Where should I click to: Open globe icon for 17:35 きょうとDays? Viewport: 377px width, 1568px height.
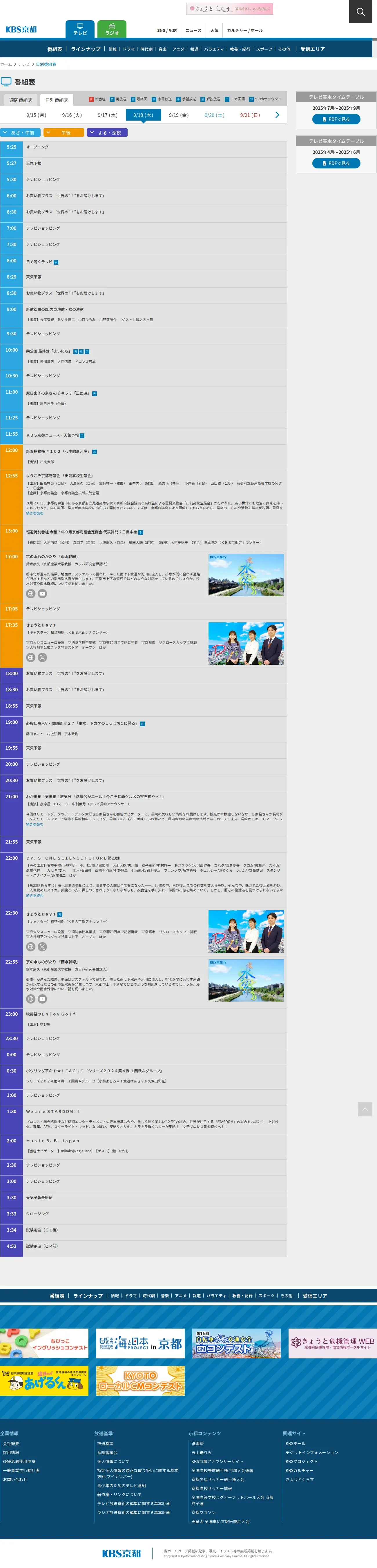tap(30, 657)
